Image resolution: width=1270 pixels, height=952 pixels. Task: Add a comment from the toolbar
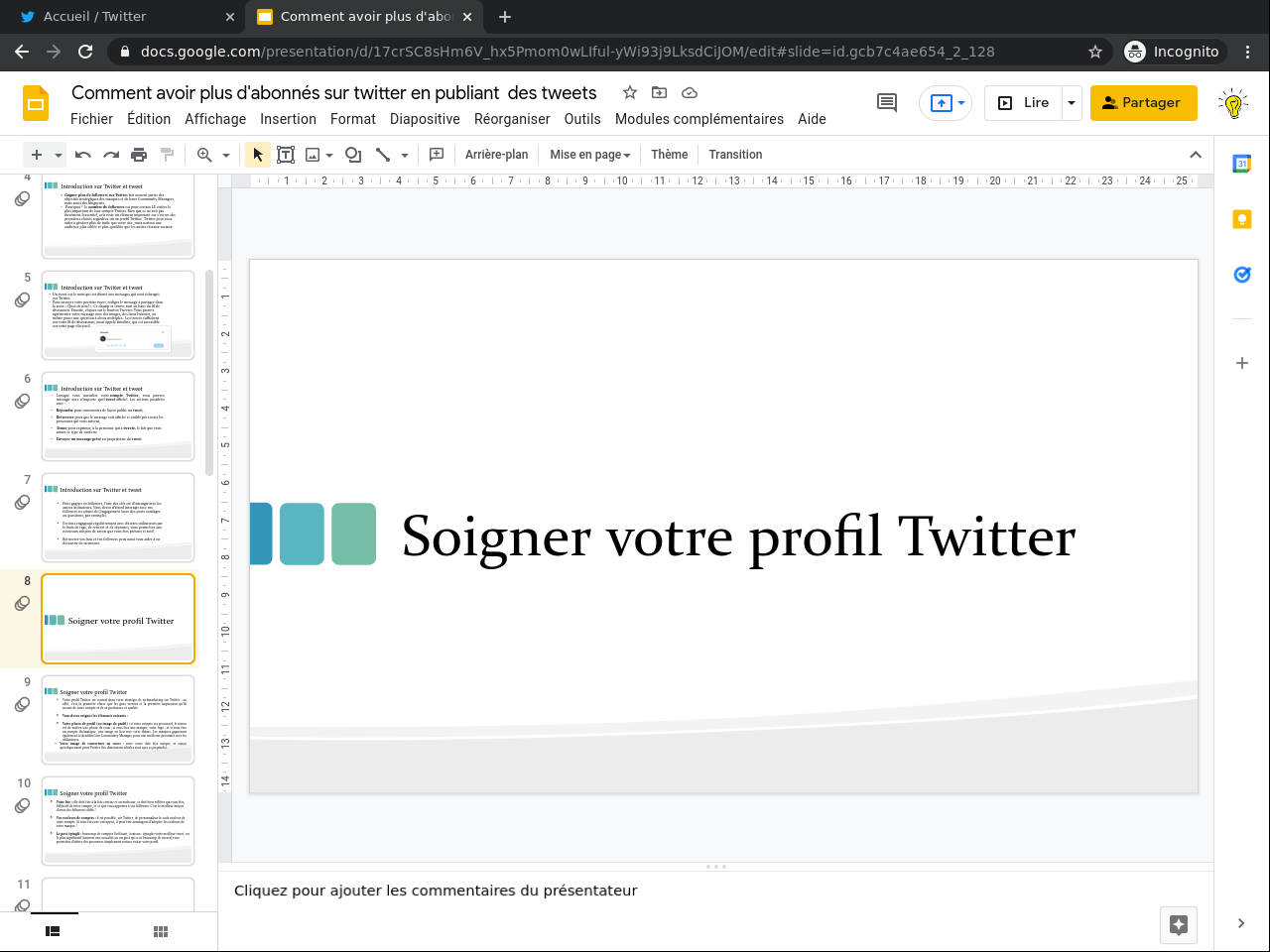(437, 155)
